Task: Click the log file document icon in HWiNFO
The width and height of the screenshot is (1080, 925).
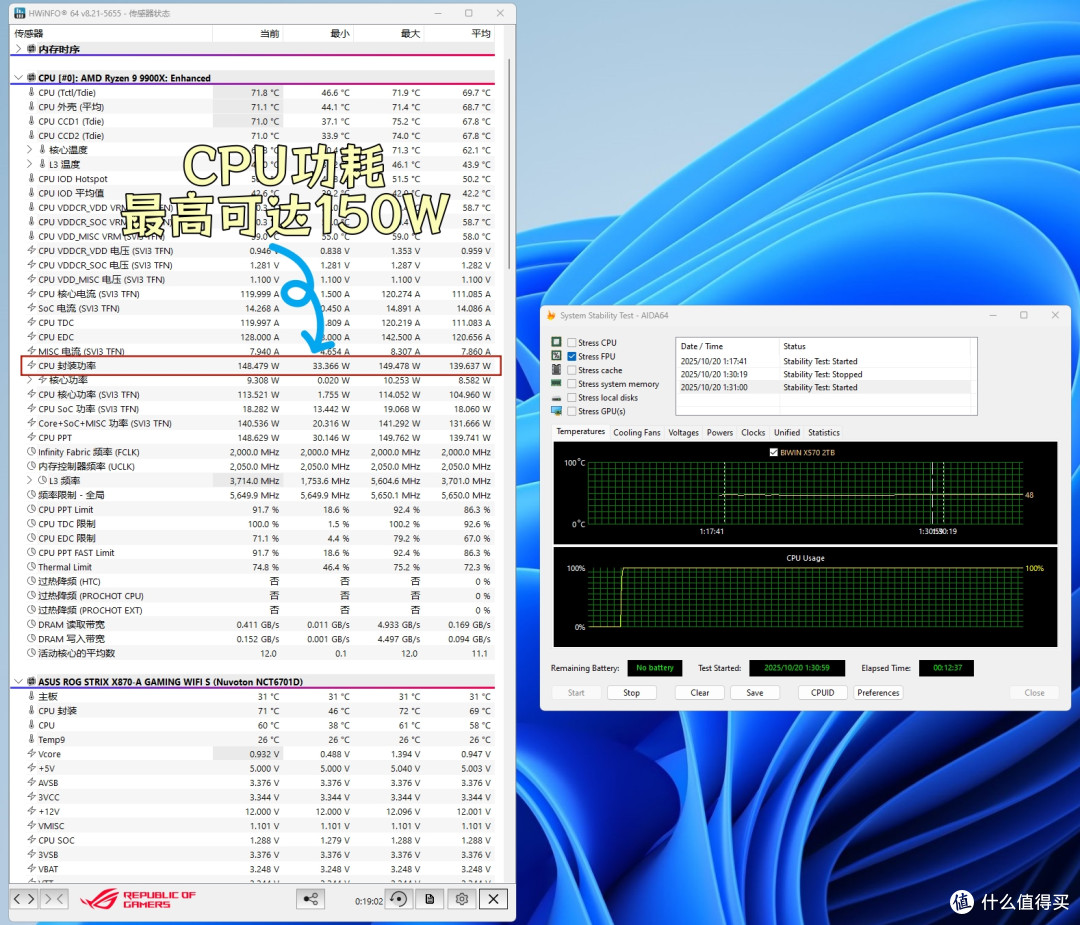Action: 430,899
